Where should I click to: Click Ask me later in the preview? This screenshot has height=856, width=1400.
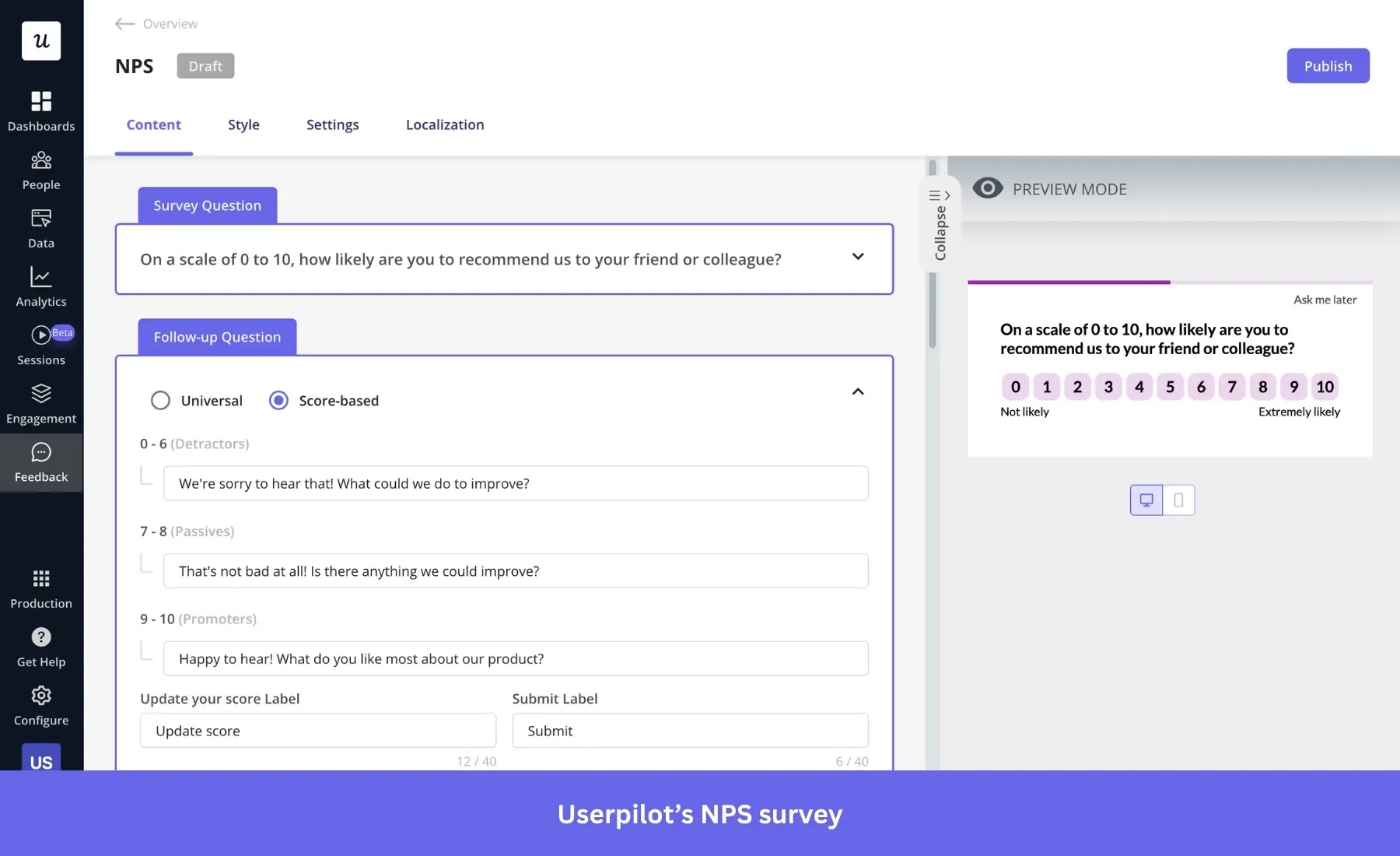click(x=1325, y=300)
